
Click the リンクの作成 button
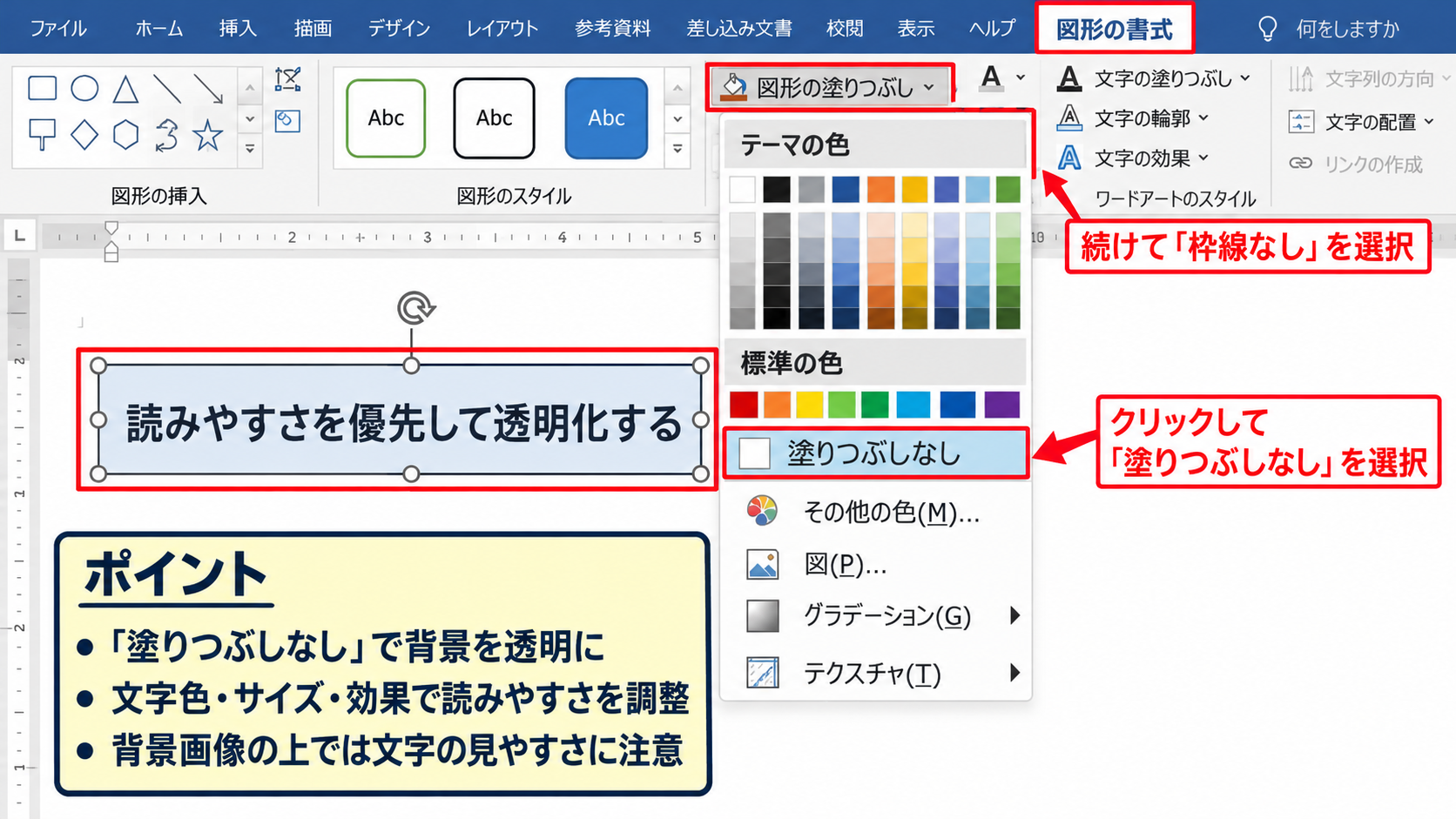1356,164
